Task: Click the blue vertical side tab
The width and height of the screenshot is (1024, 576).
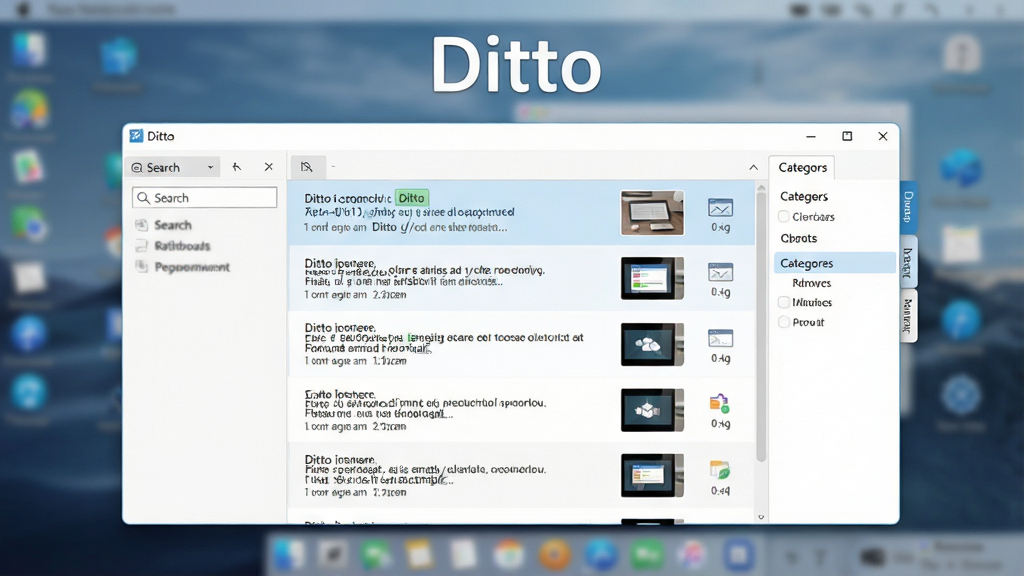Action: tap(908, 208)
